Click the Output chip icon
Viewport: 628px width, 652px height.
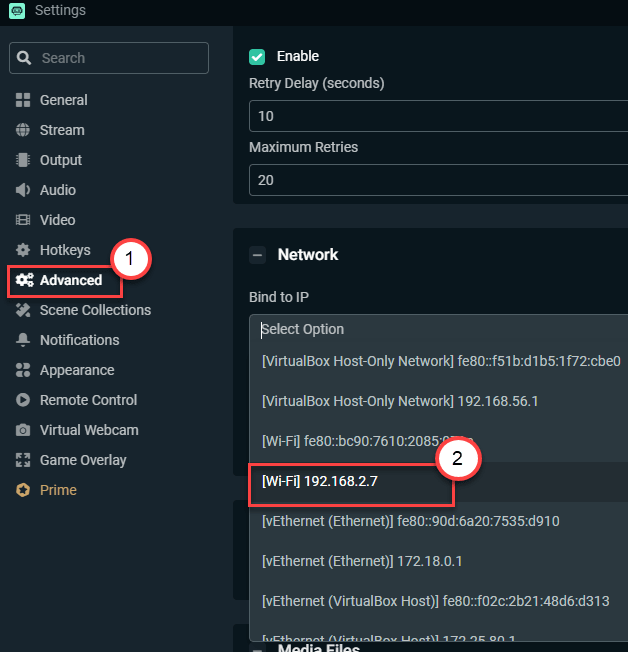(x=23, y=160)
